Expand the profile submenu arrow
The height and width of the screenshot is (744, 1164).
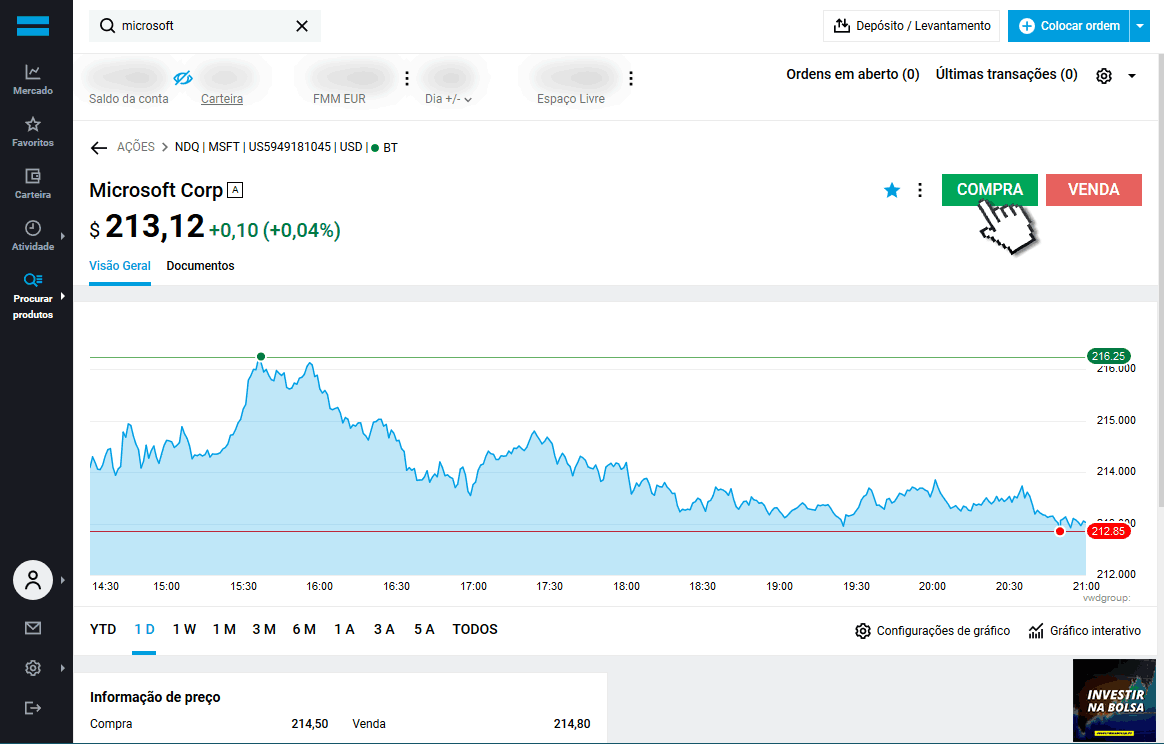63,581
